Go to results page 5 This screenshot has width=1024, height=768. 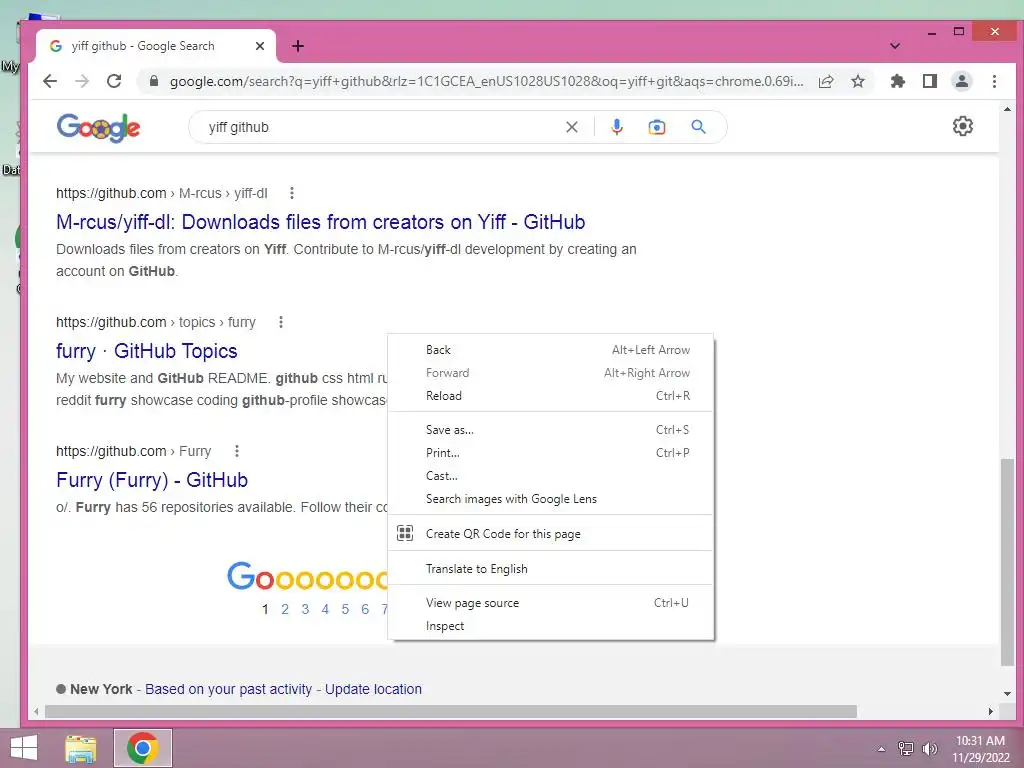pos(345,609)
